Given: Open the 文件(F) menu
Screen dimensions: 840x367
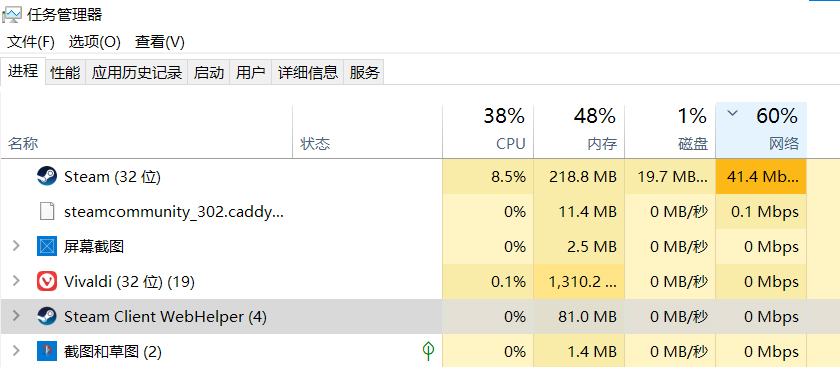Looking at the screenshot, I should pyautogui.click(x=31, y=42).
